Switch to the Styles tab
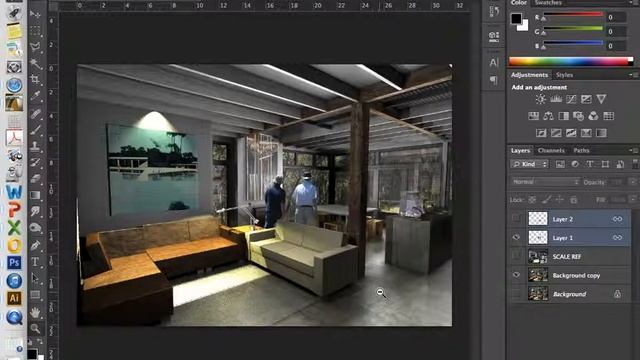Viewport: 640px width, 360px height. [x=564, y=75]
